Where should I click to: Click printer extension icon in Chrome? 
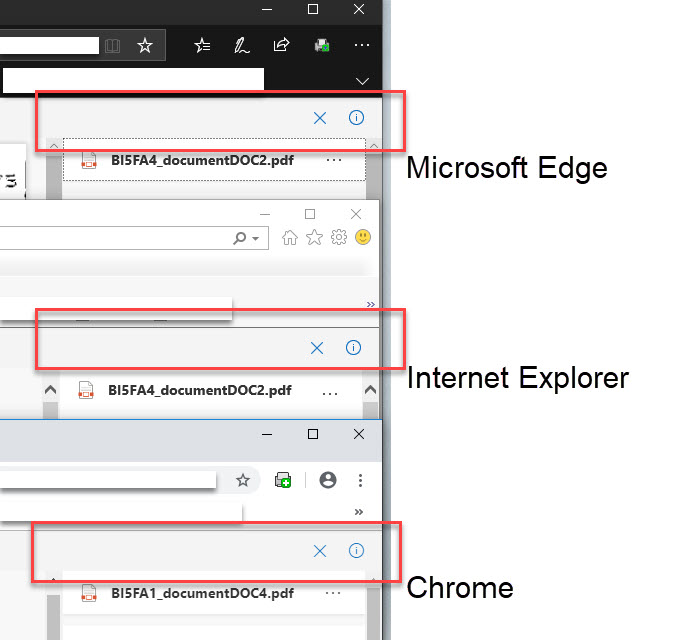tap(283, 480)
